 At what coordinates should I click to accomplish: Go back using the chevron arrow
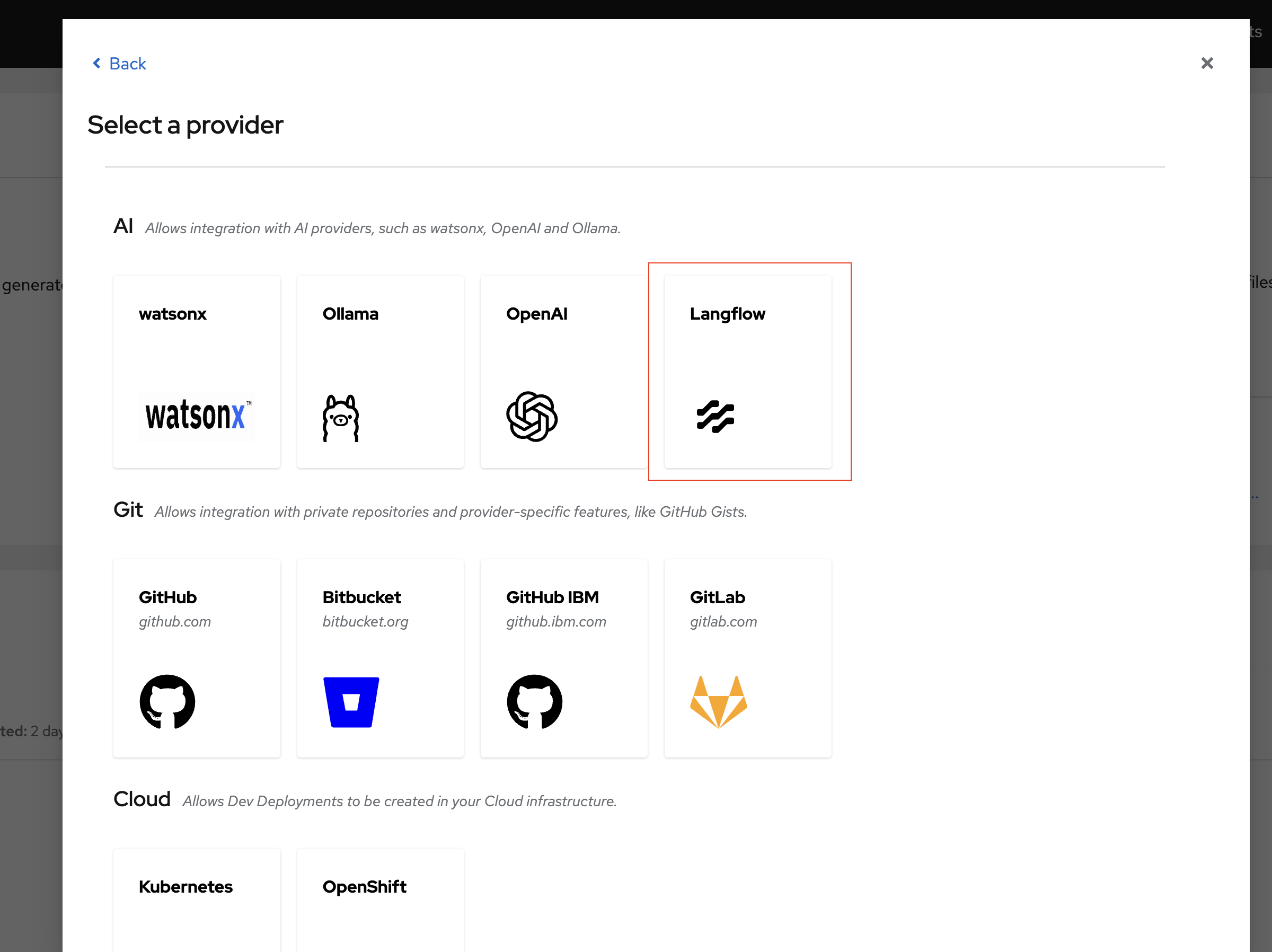click(96, 63)
